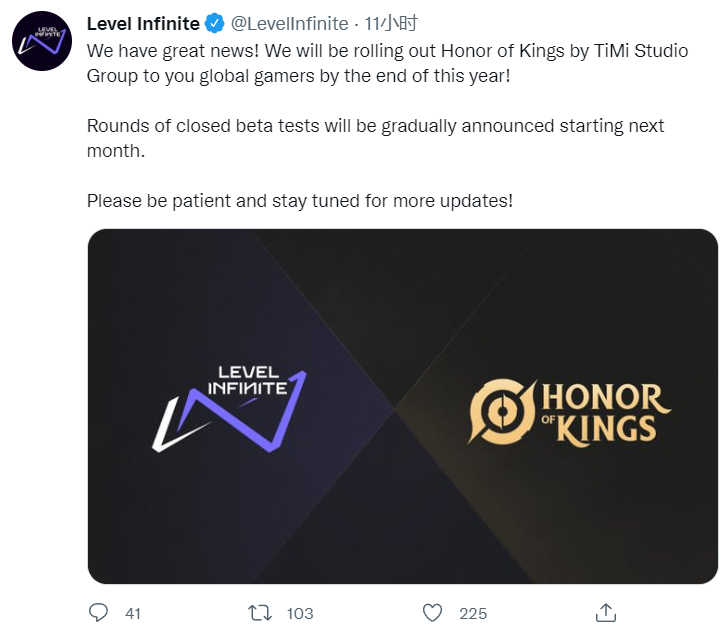728x630 pixels.
Task: Click the HONOR OF KINGS wordmark in image
Action: click(x=607, y=411)
